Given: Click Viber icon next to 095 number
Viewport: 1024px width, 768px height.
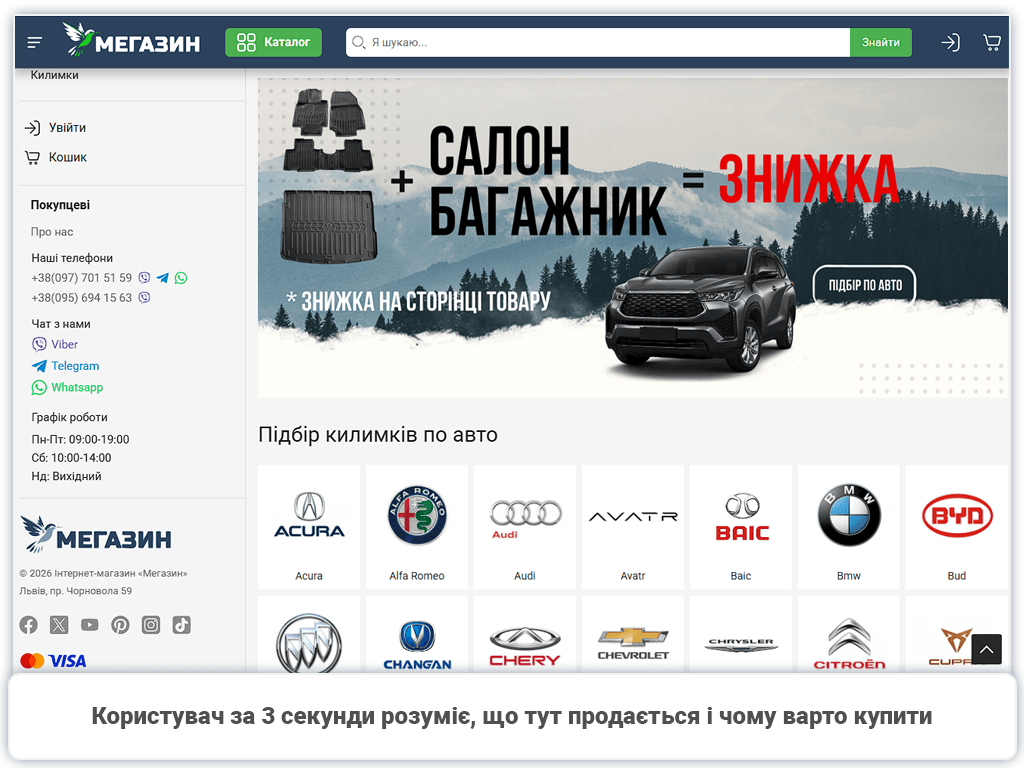Looking at the screenshot, I should [144, 297].
